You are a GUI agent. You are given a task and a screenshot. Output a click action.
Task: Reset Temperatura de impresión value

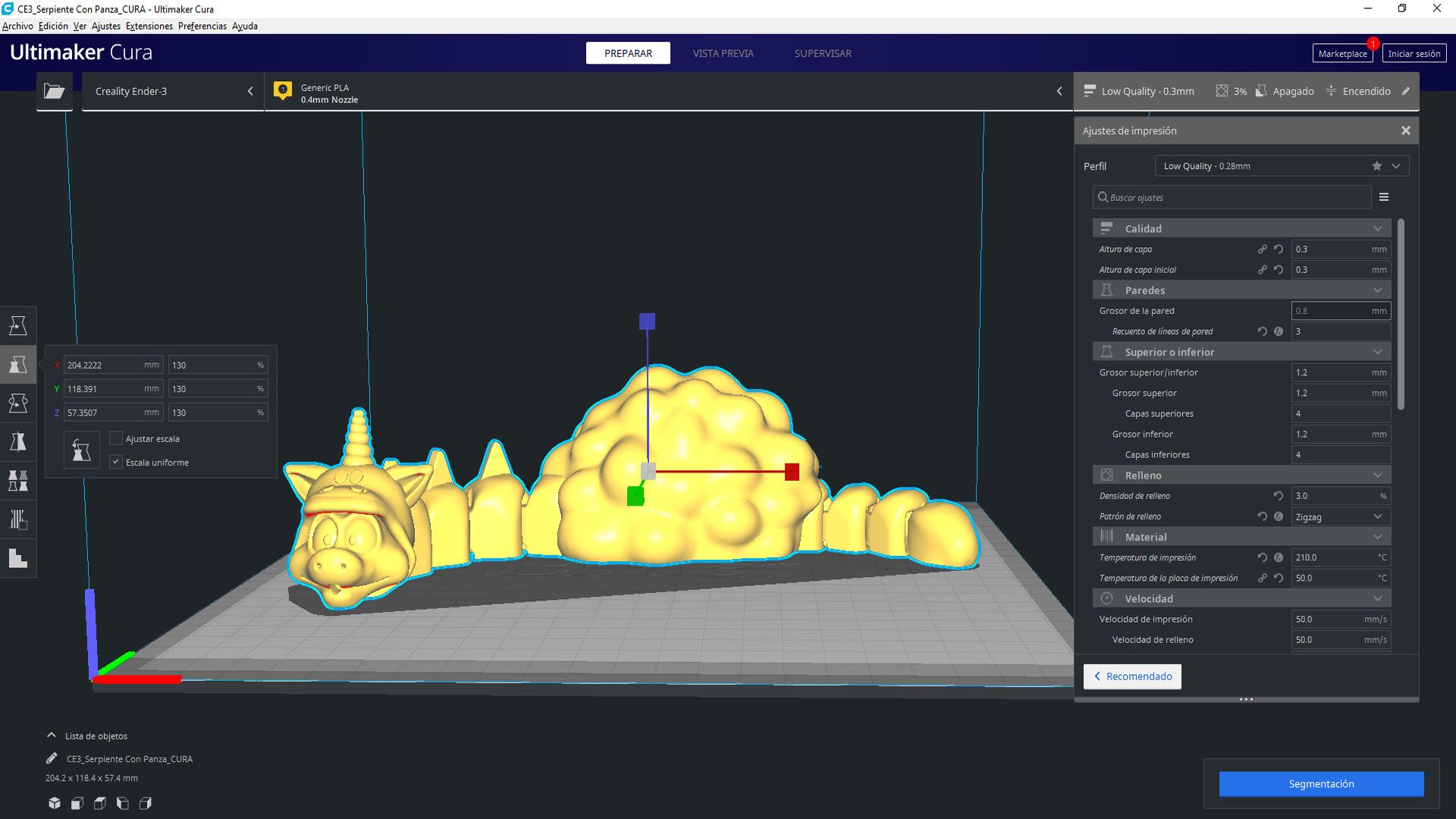coord(1263,557)
